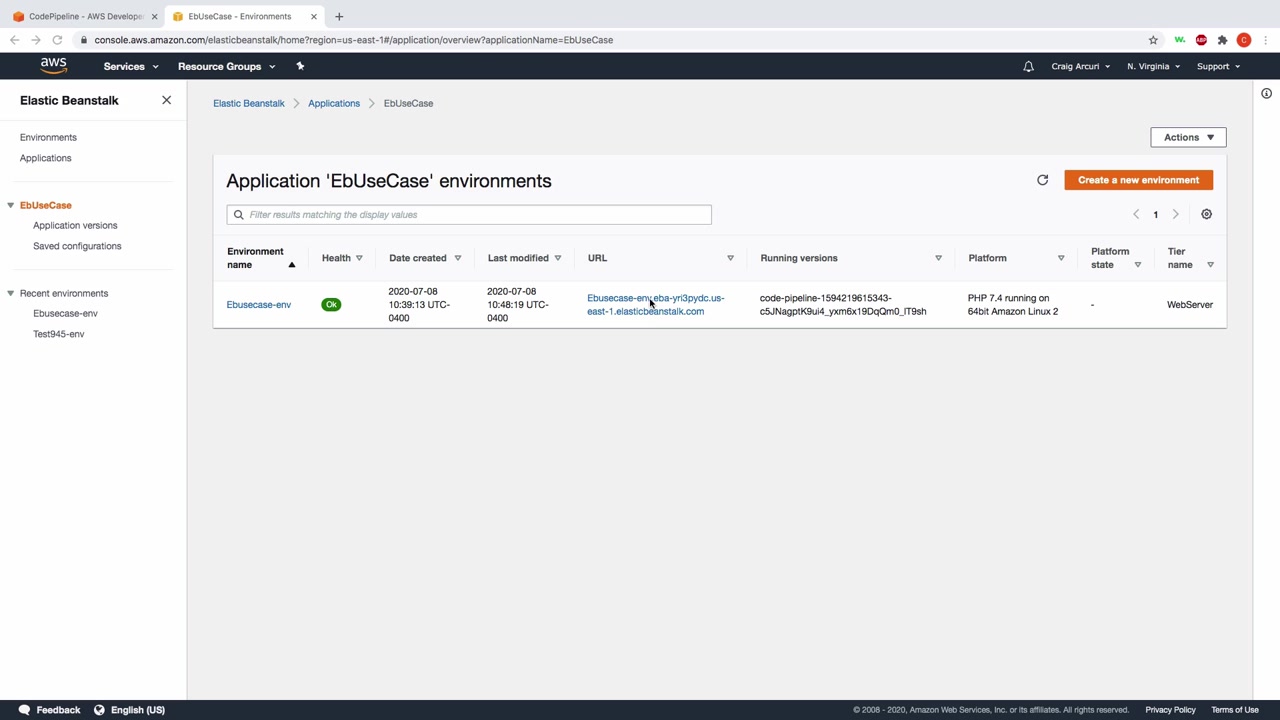The height and width of the screenshot is (720, 1280).
Task: Open Test945-env in recent environments
Action: coord(58,334)
